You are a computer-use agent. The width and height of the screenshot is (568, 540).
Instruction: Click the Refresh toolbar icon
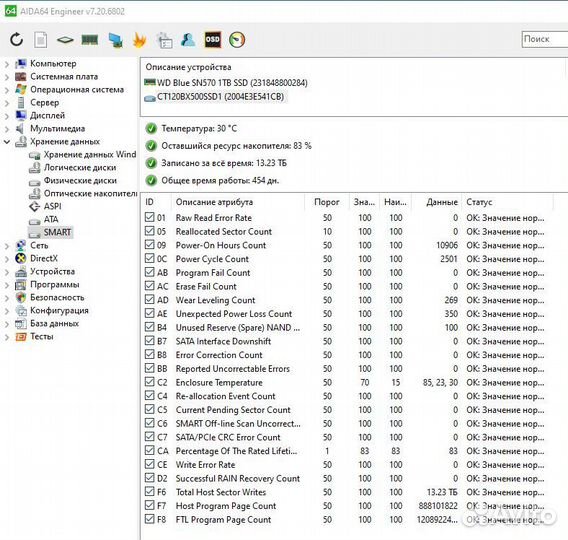coord(16,39)
